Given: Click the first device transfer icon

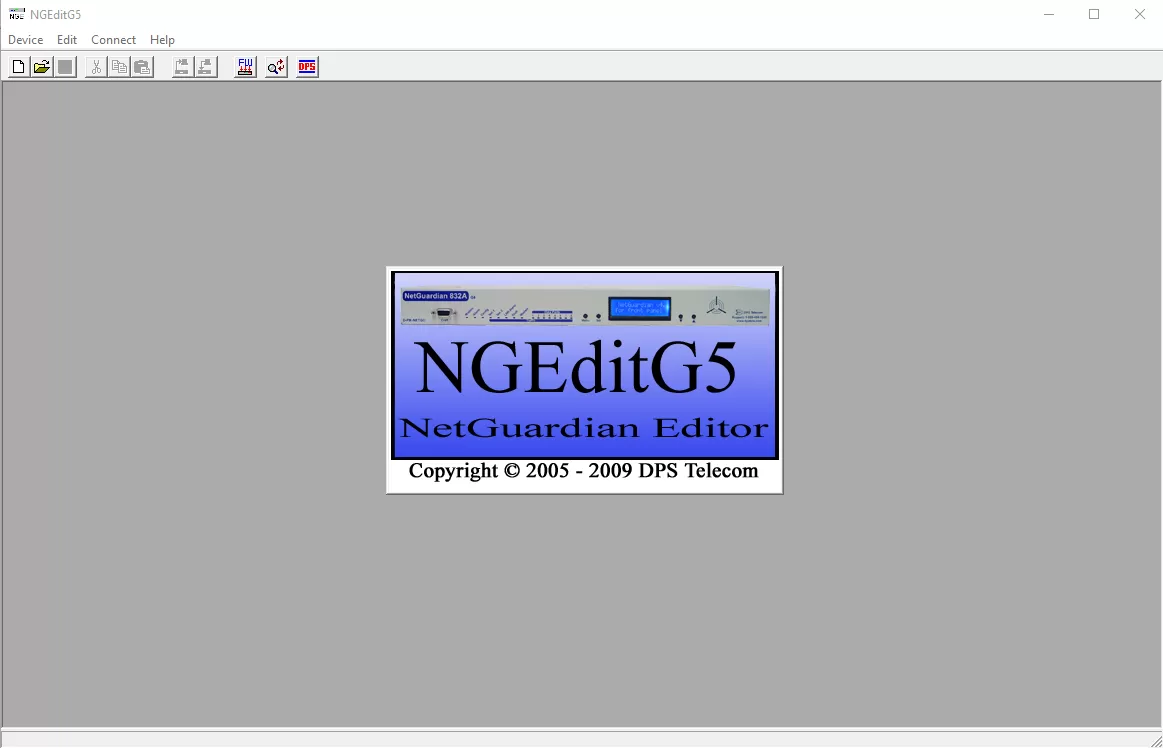Looking at the screenshot, I should pyautogui.click(x=182, y=67).
